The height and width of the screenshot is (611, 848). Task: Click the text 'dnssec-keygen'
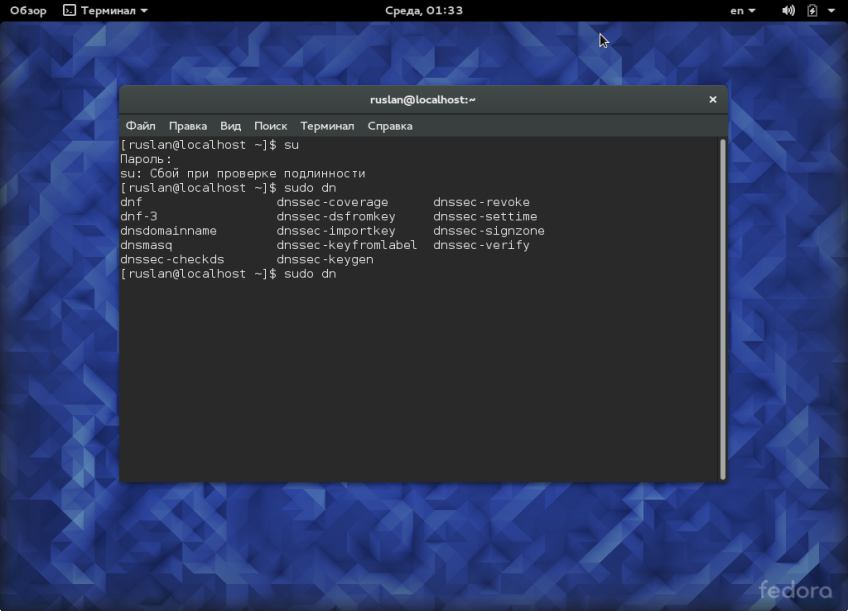click(324, 260)
